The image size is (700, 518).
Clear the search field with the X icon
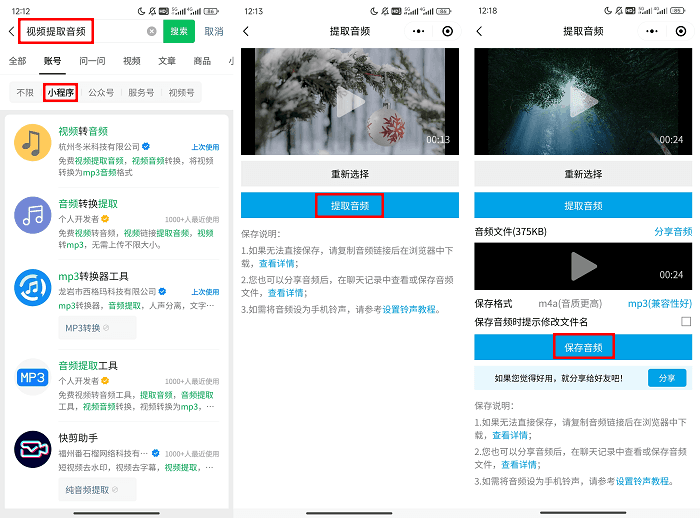pyautogui.click(x=152, y=31)
